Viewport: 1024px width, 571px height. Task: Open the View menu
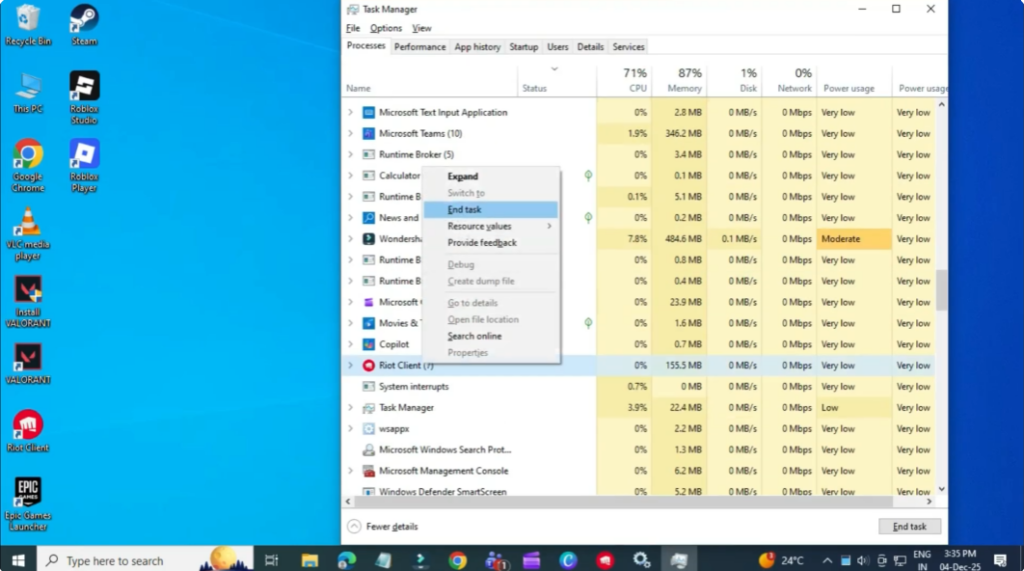tap(421, 28)
